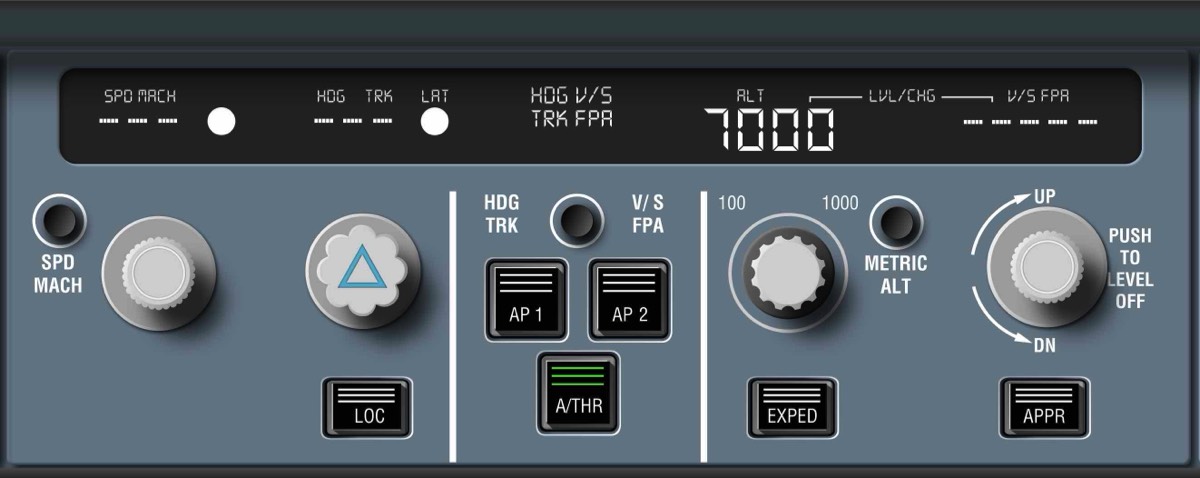Screen dimensions: 1200x478
Task: Click the managed lateral dot indicator
Action: point(434,122)
